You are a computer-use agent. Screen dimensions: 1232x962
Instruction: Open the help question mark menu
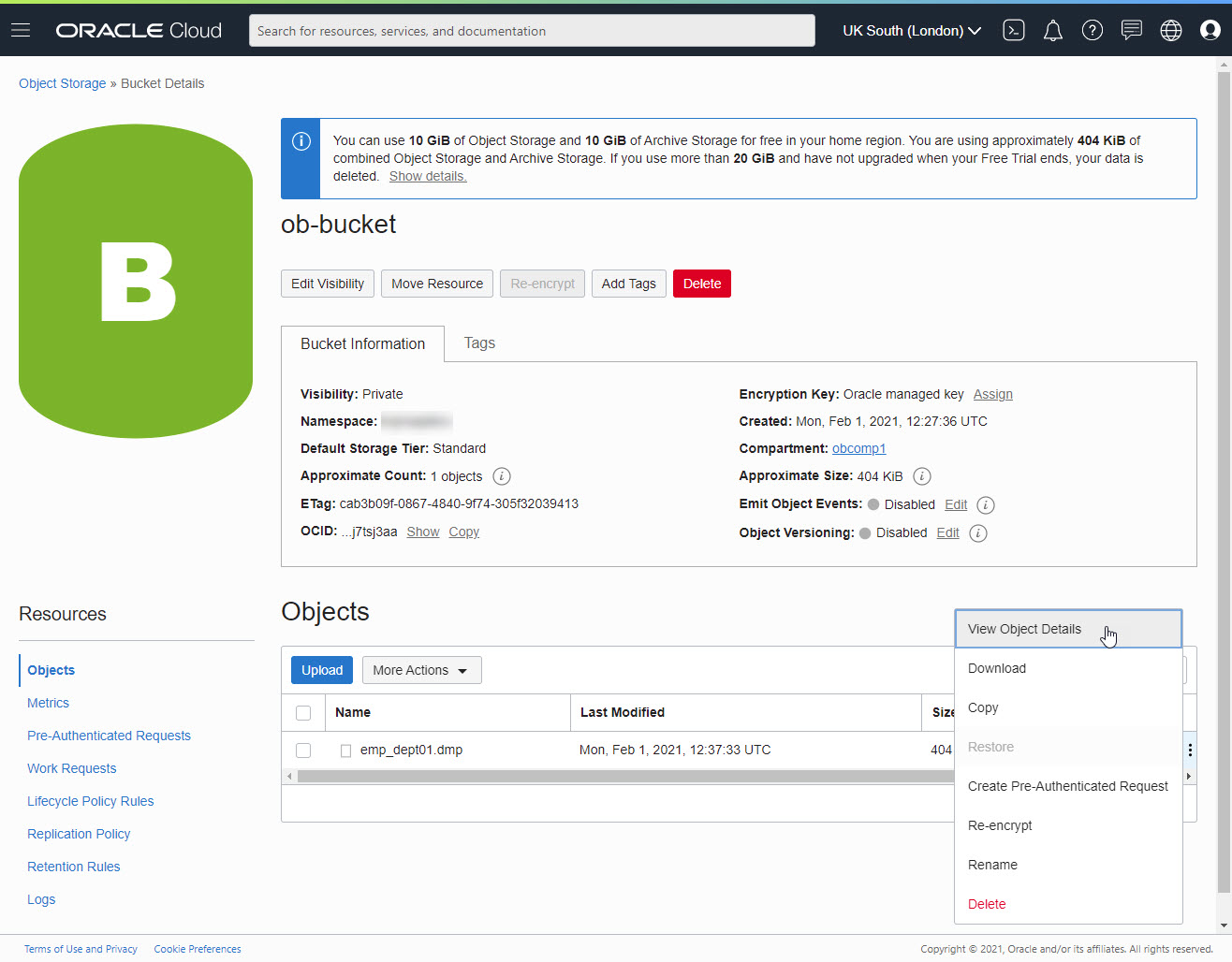[1092, 31]
